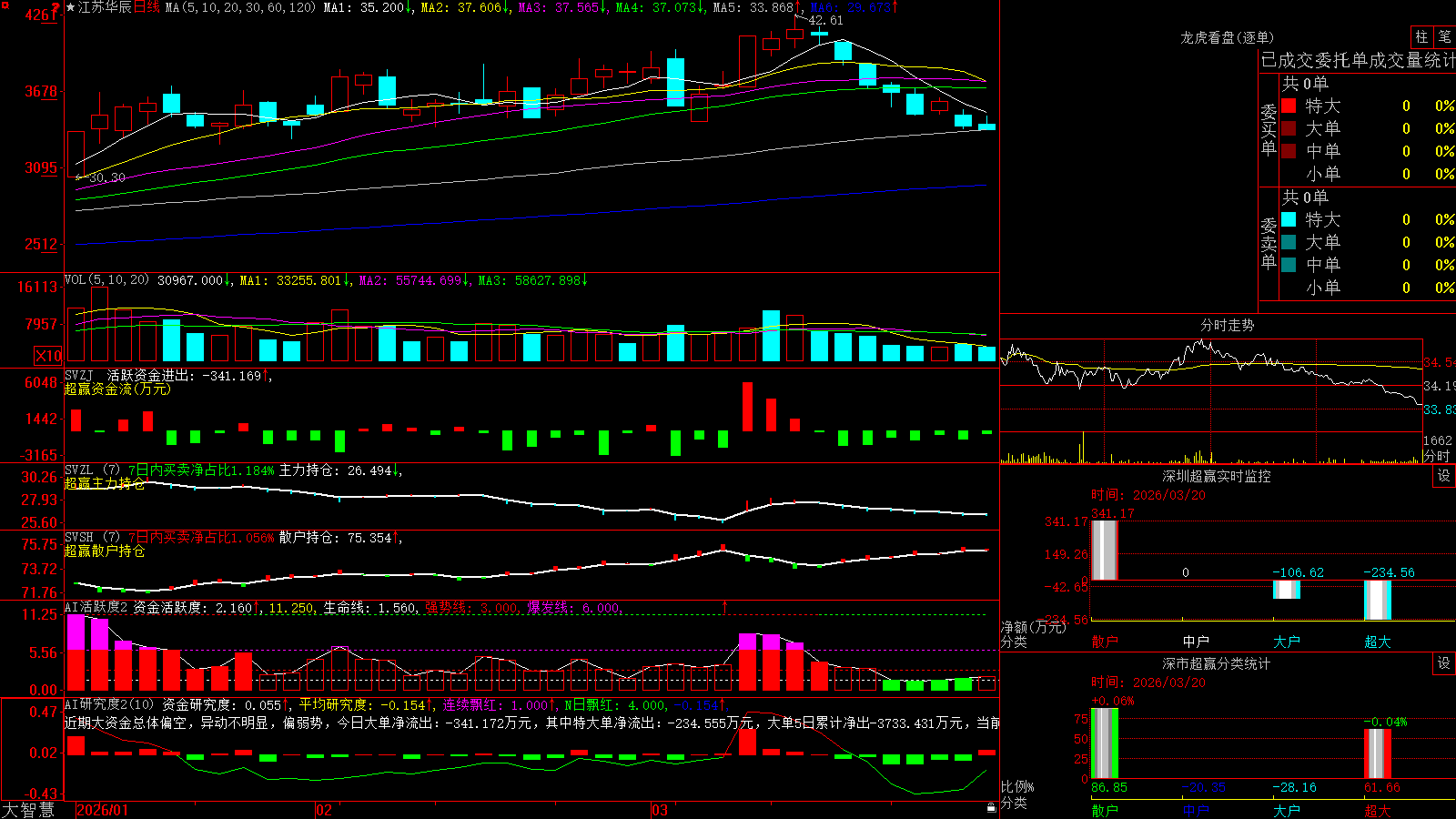Click the 资金研究度: 0.055 text
This screenshot has width=1456, height=819.
click(x=221, y=704)
